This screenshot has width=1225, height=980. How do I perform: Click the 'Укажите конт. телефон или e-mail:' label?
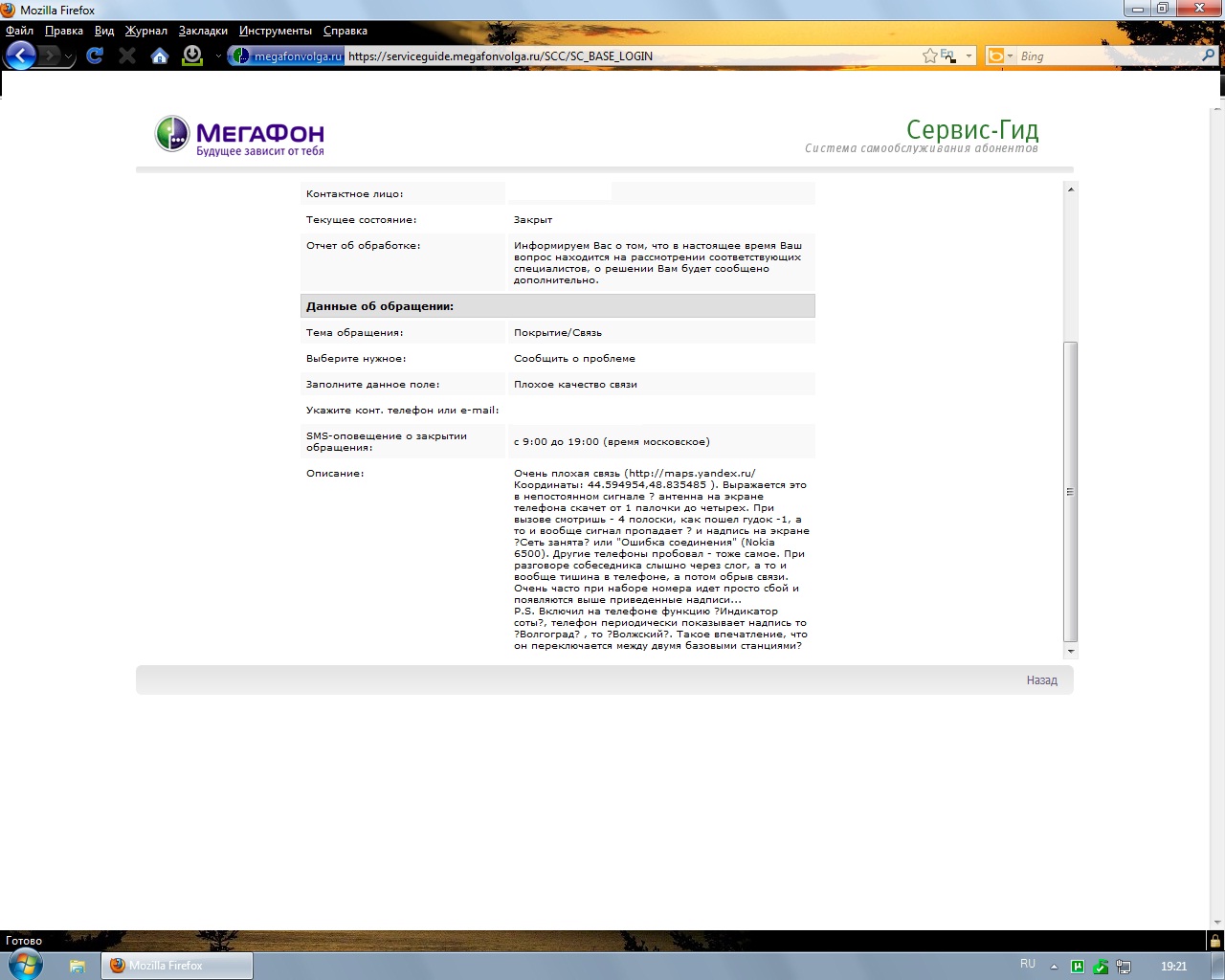pos(403,411)
